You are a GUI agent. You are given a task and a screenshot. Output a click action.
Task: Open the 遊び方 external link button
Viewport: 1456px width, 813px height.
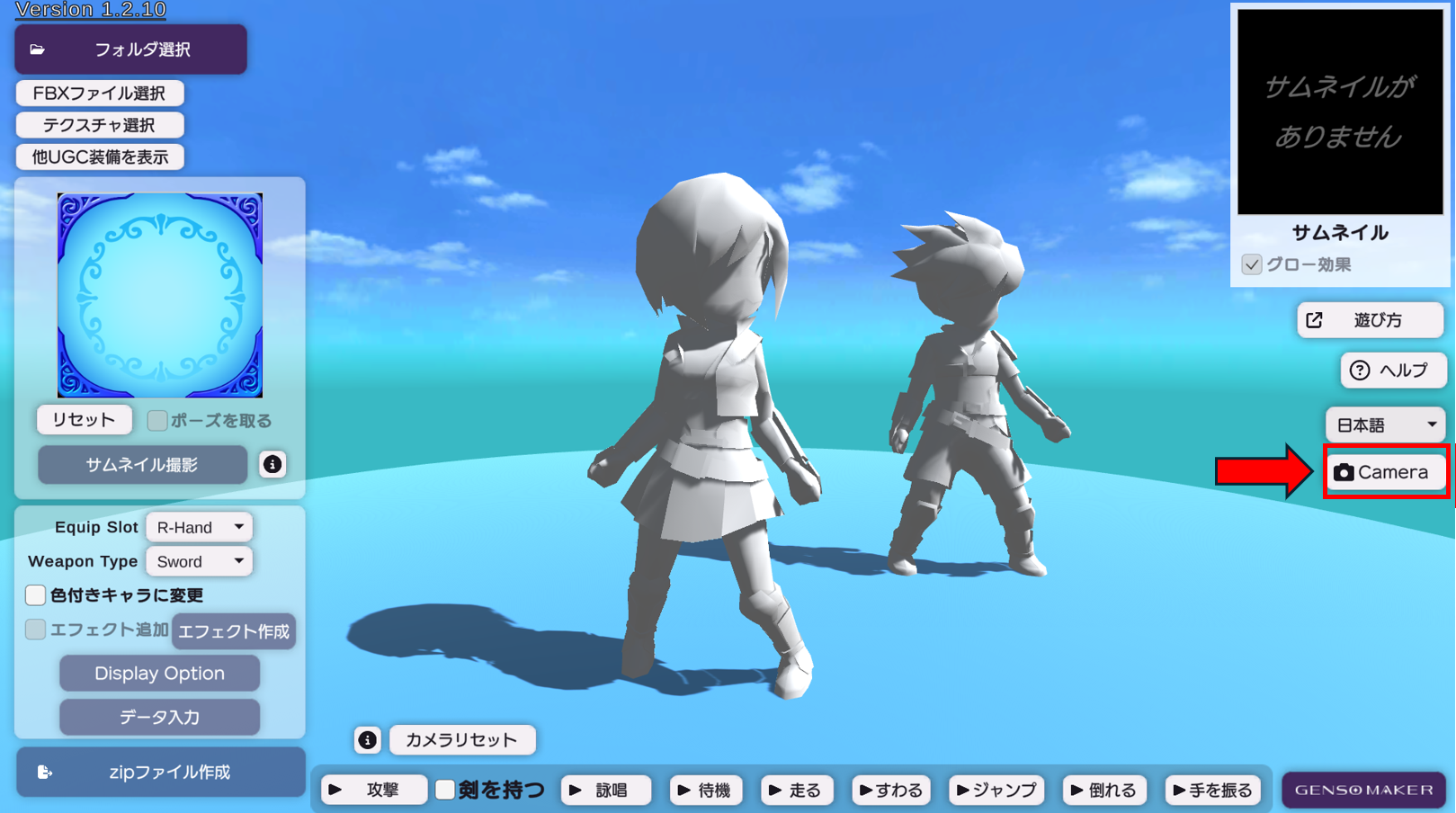(1370, 320)
